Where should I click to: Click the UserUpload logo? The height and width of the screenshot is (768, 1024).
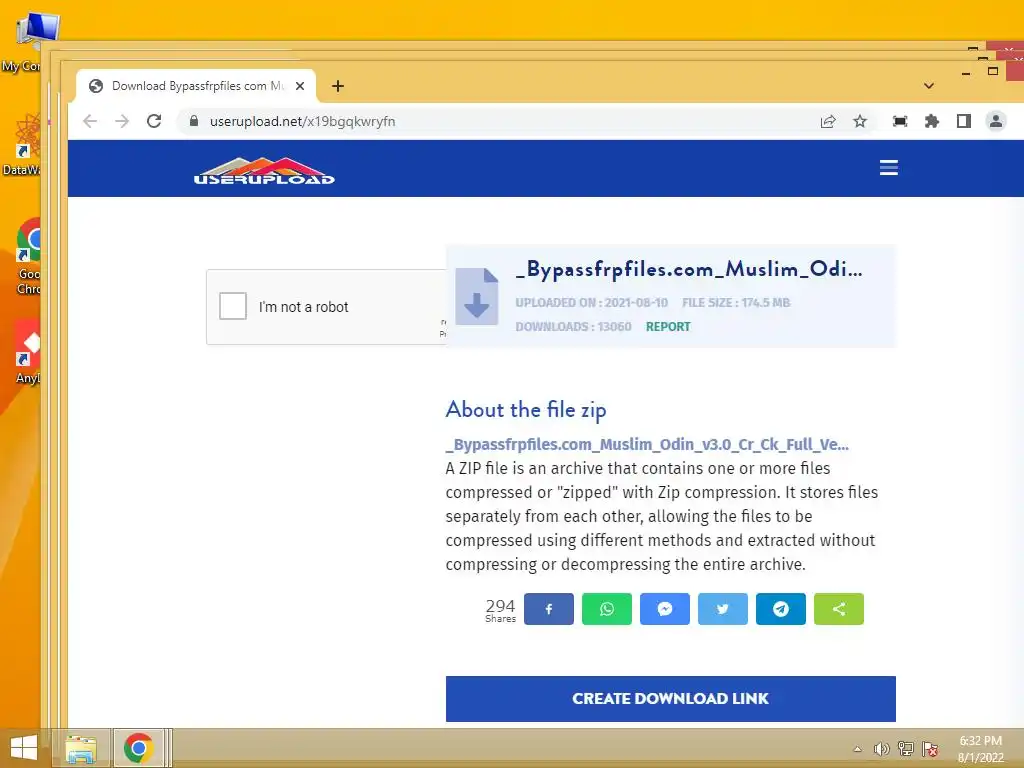264,171
